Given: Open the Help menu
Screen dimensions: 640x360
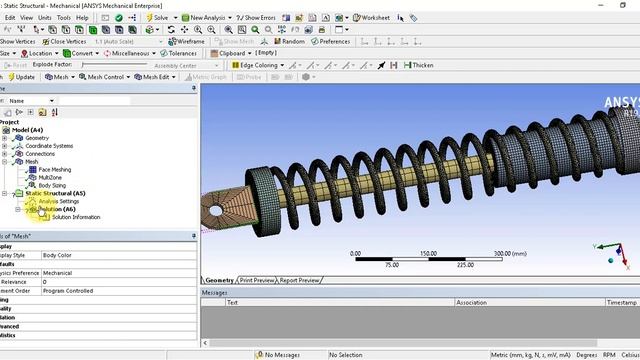Looking at the screenshot, I should [82, 18].
